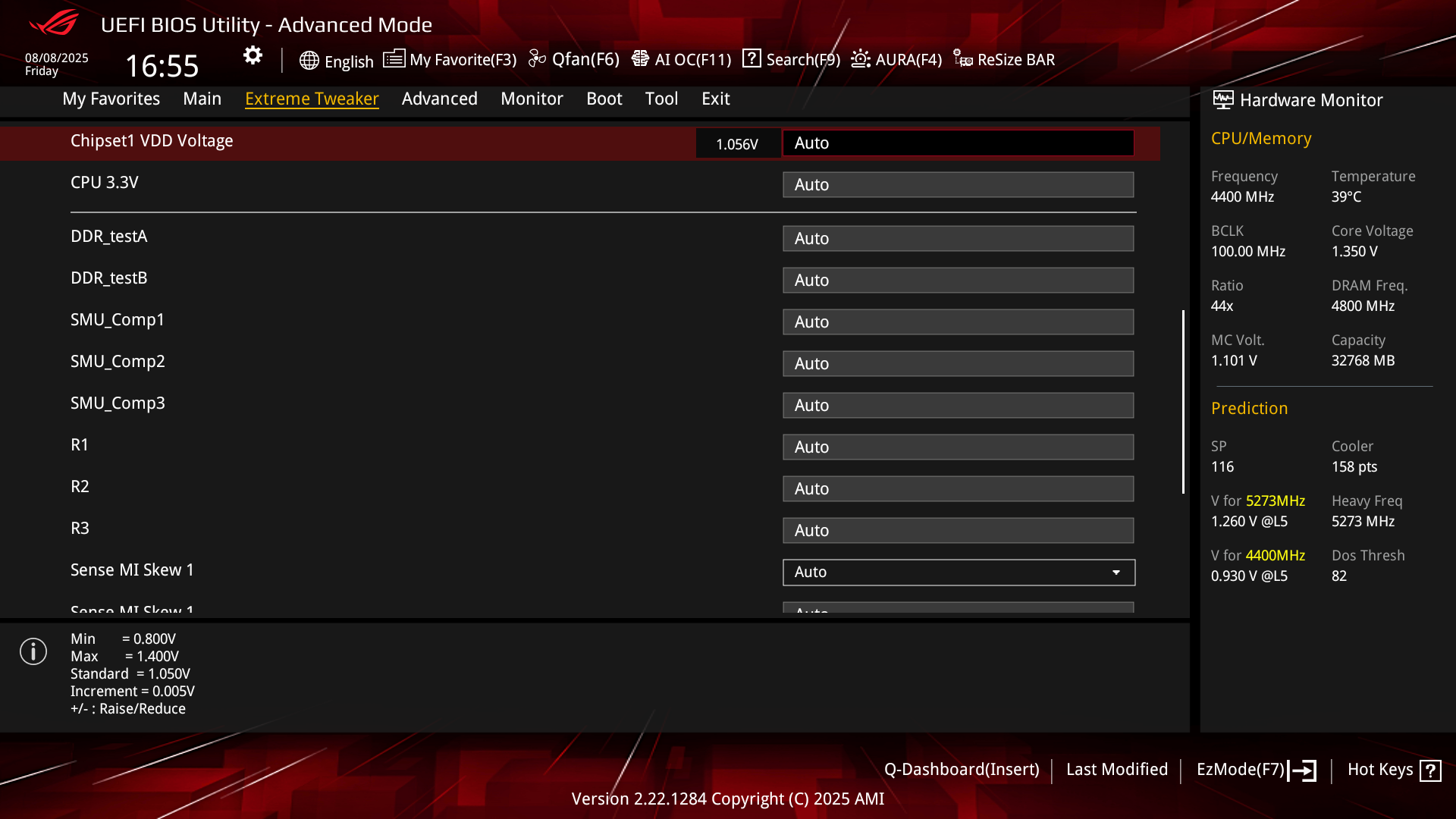Click the 158 pts cooler score

(x=1354, y=467)
